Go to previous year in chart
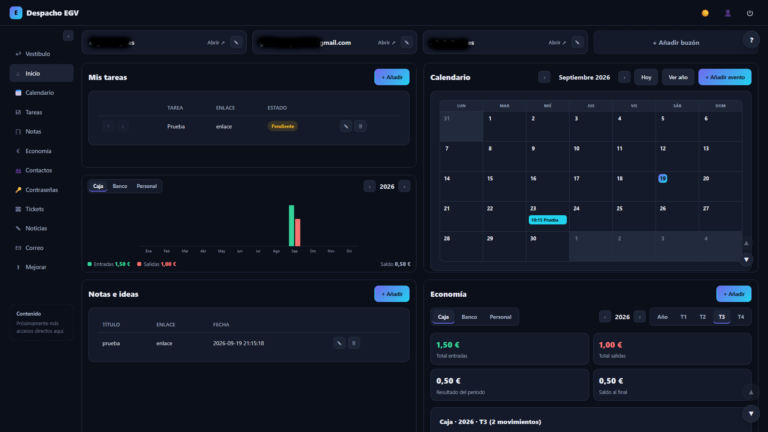Screen dimensions: 768x432 369,187
